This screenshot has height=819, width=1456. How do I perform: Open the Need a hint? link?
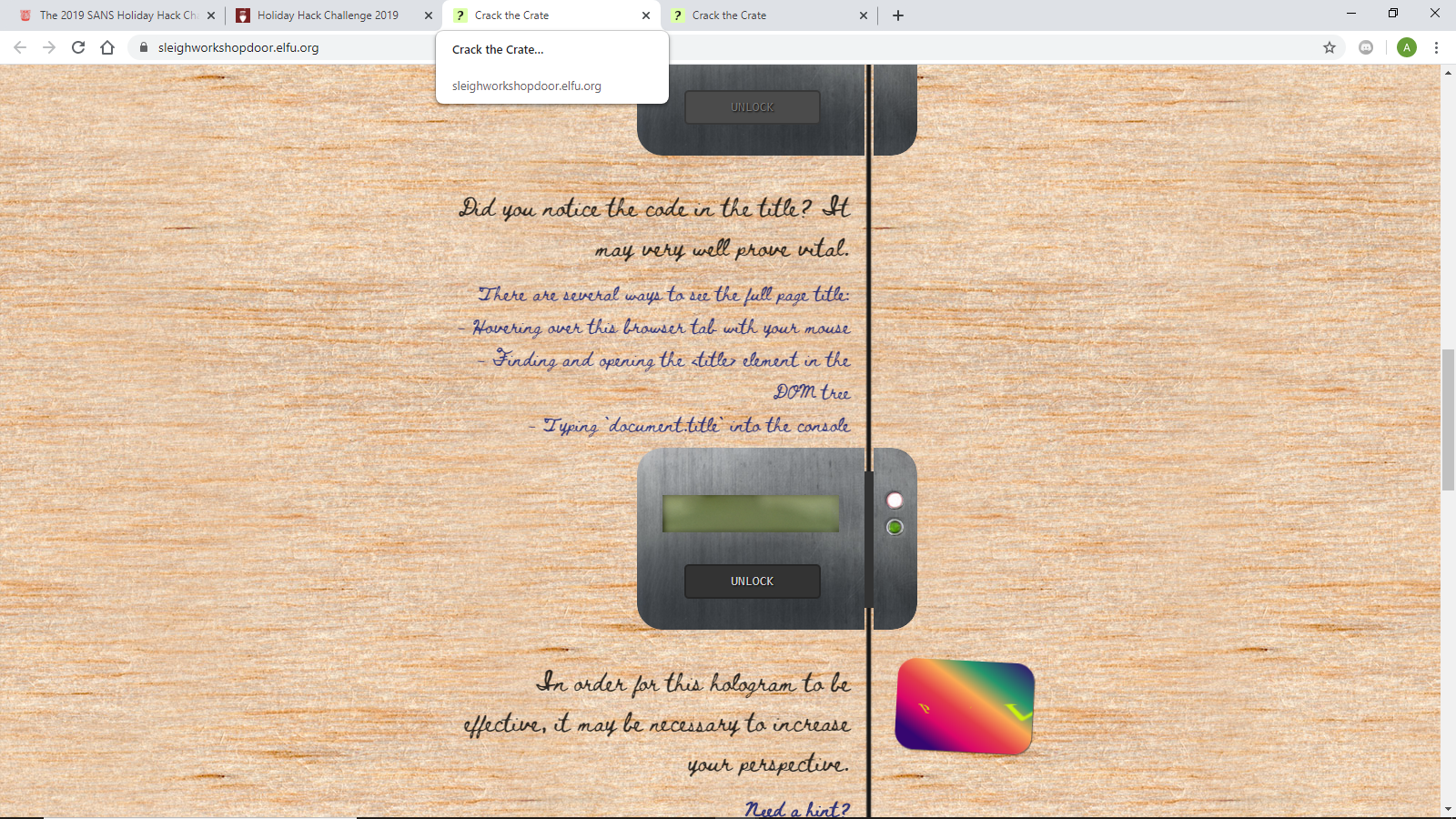tap(798, 808)
